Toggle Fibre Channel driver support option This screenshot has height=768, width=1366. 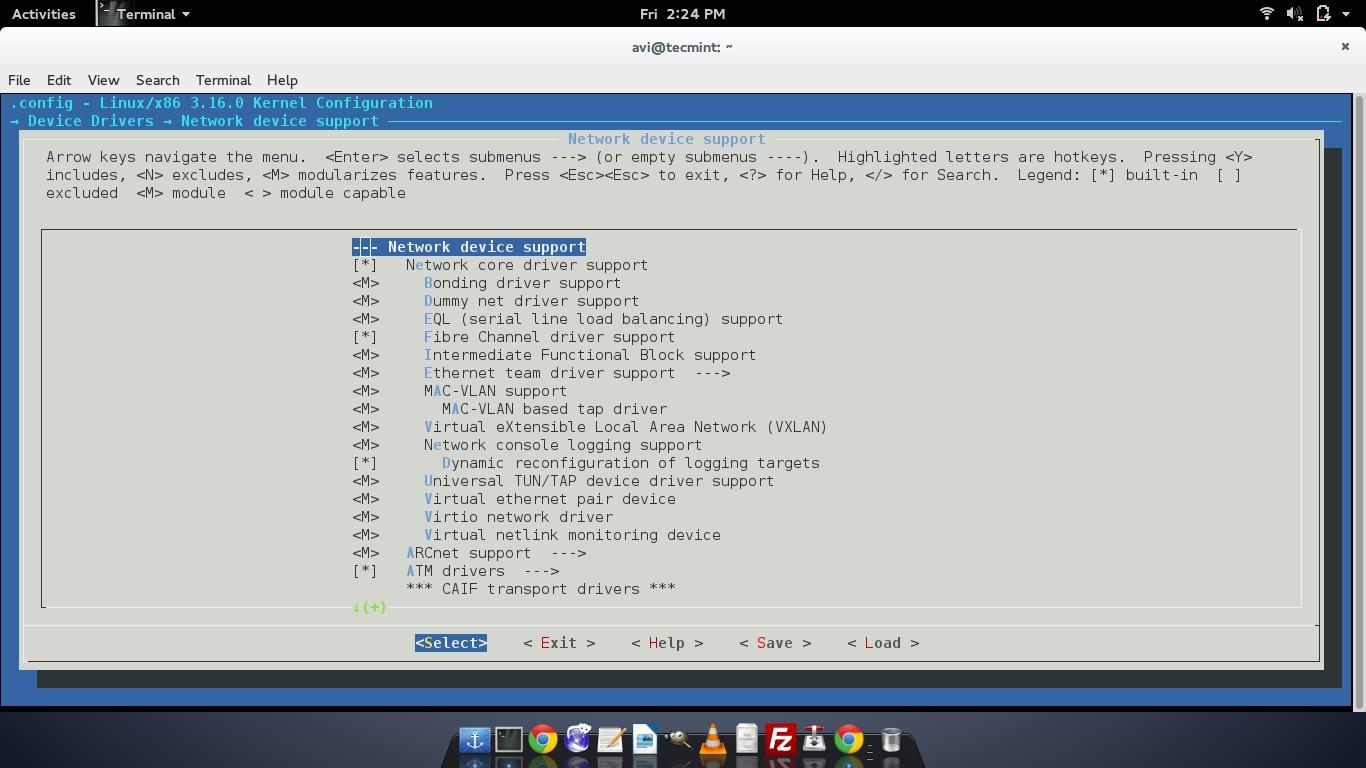point(549,337)
